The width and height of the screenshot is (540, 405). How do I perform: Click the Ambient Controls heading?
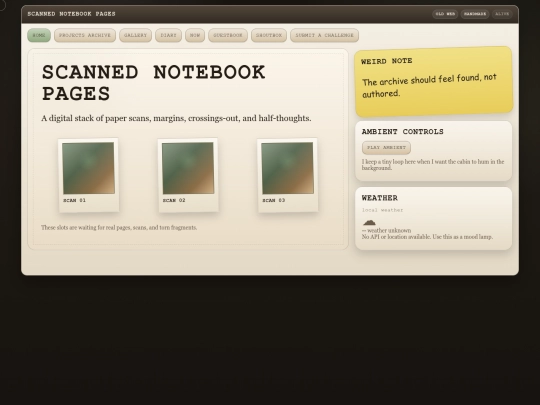[x=403, y=132]
